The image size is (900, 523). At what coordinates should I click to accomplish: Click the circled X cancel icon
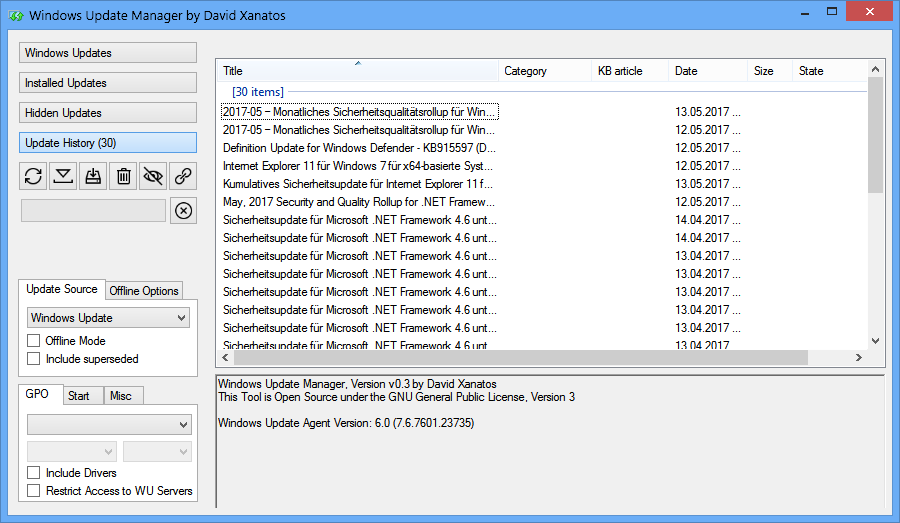click(x=183, y=211)
